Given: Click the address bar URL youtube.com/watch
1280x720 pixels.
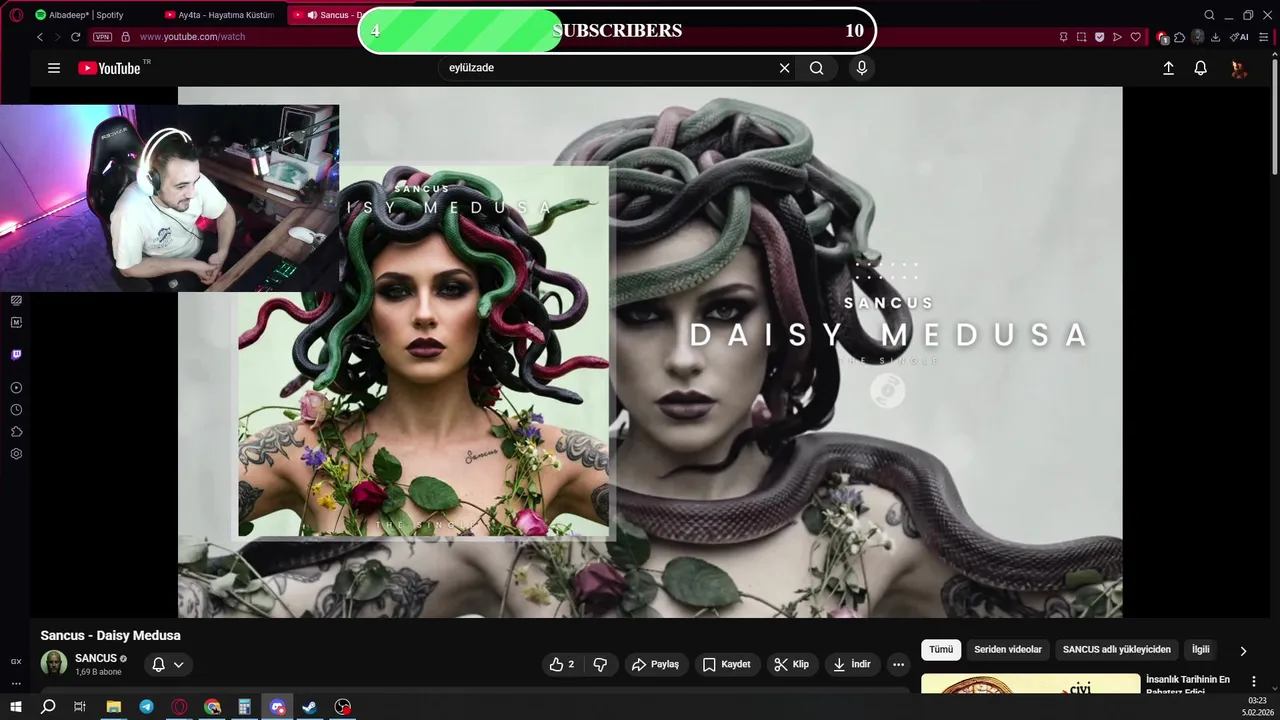Looking at the screenshot, I should click(192, 37).
